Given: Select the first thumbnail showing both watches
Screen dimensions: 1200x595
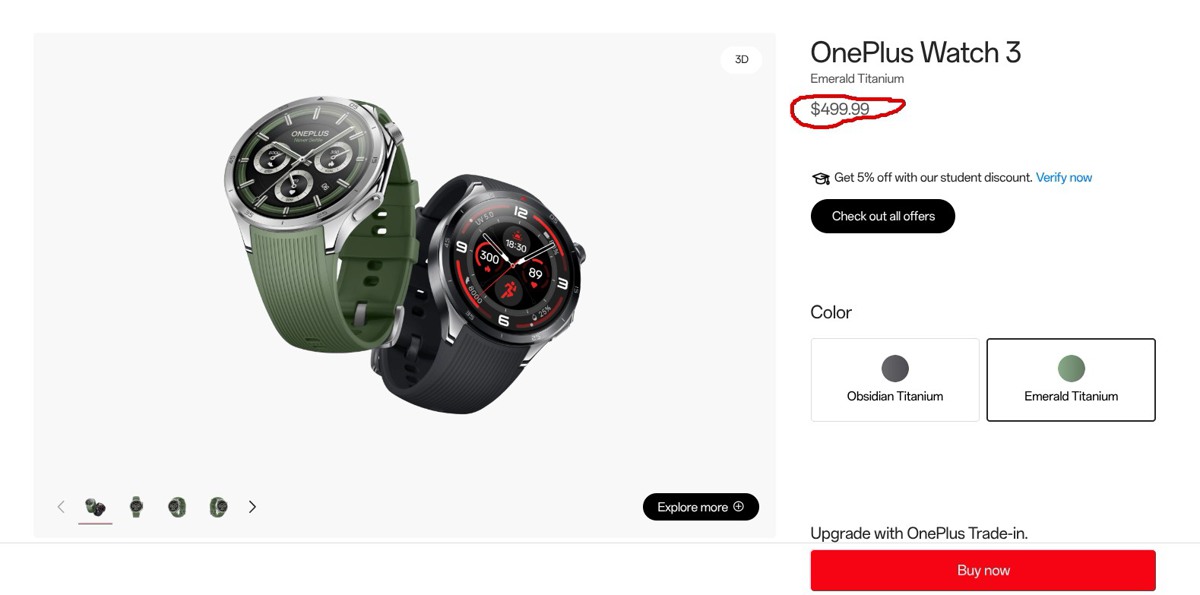Looking at the screenshot, I should click(x=95, y=507).
